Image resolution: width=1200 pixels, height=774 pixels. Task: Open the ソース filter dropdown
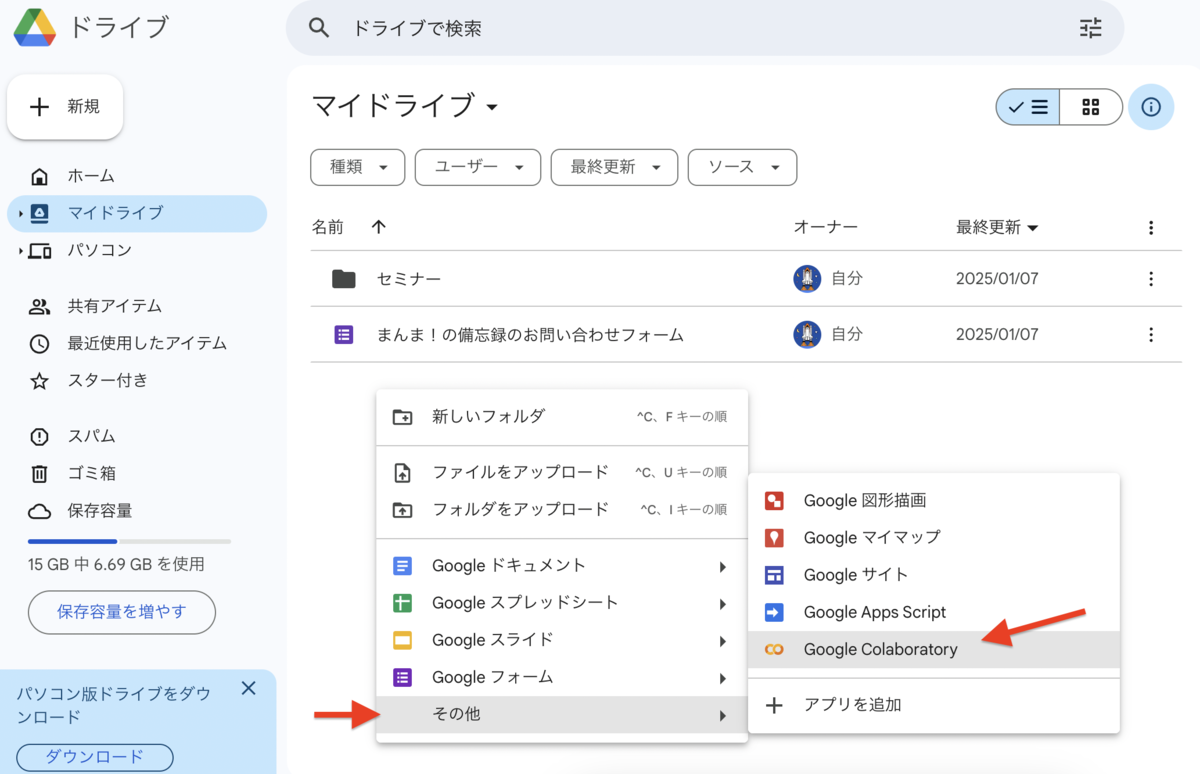click(742, 167)
